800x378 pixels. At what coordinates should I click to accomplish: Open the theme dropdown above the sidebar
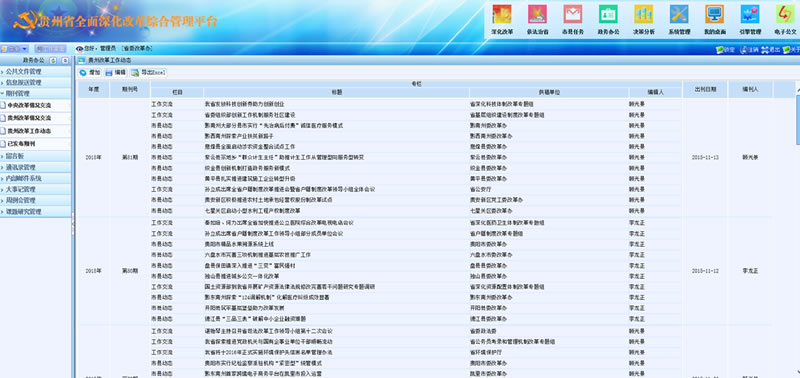tap(15, 49)
